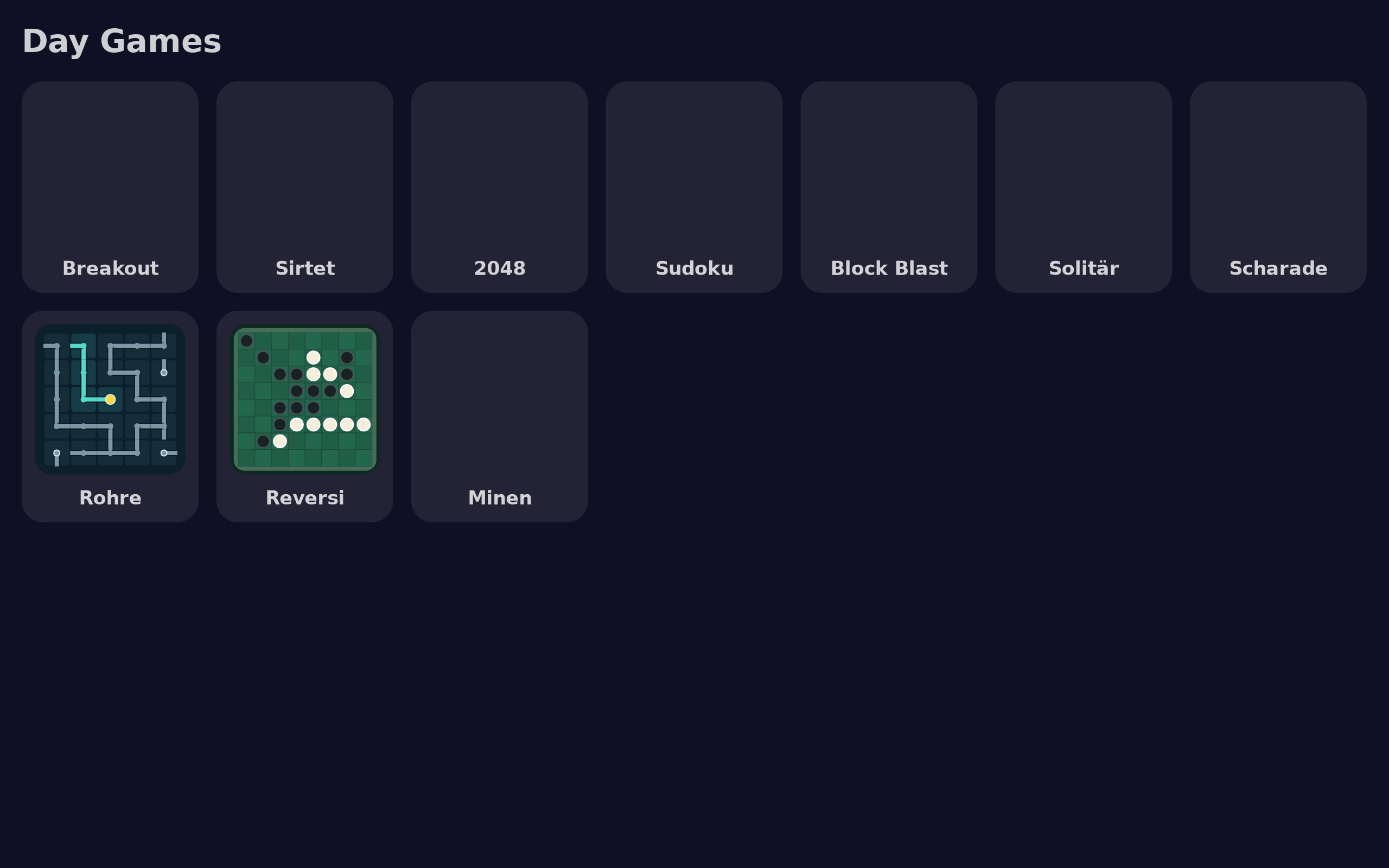Click the Reversi board thumbnail
The width and height of the screenshot is (1389, 868).
tap(305, 399)
